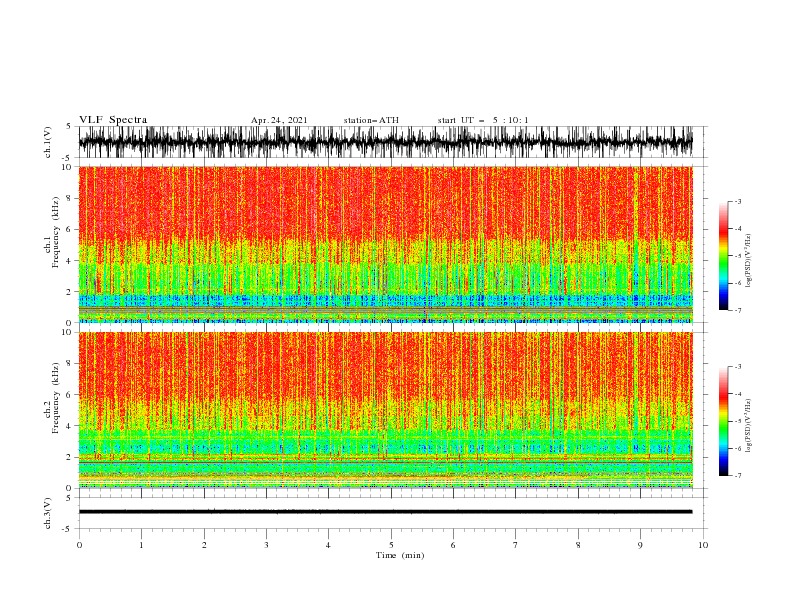
Task: Click the "6" kHz tick on ch.2 axis
Action: coord(69,394)
